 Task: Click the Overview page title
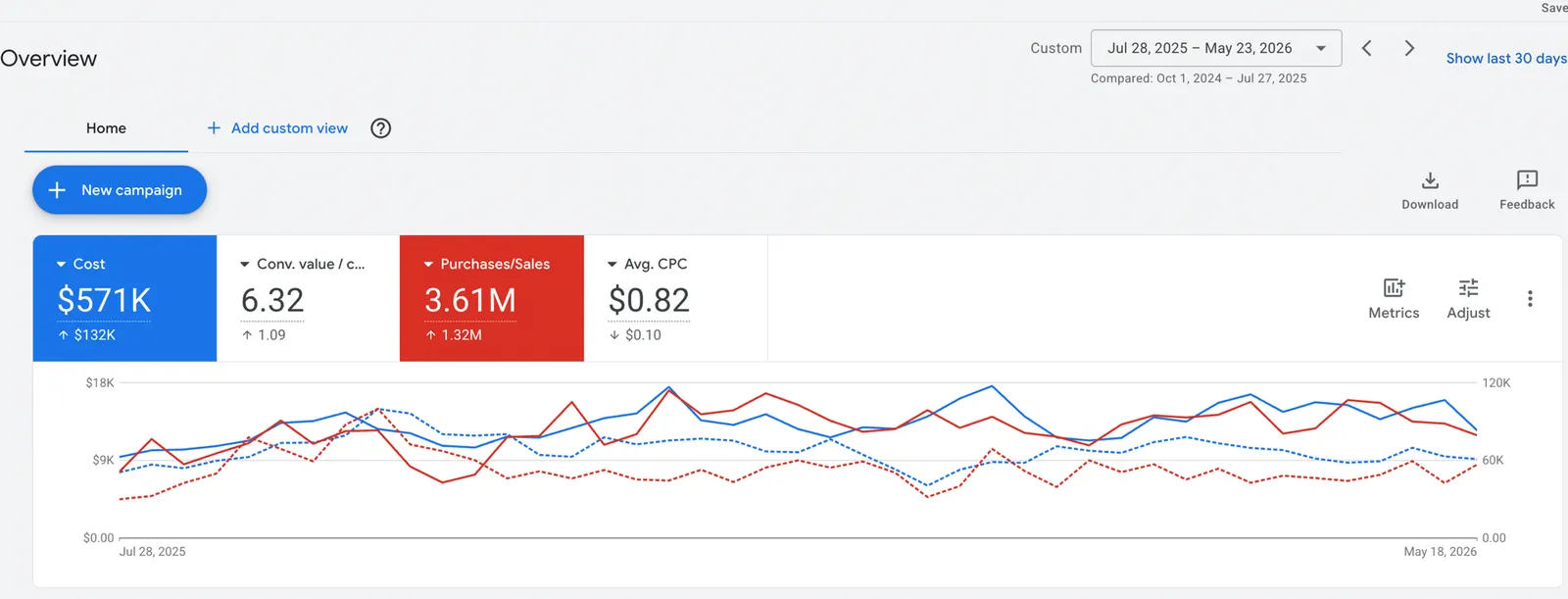[x=48, y=59]
